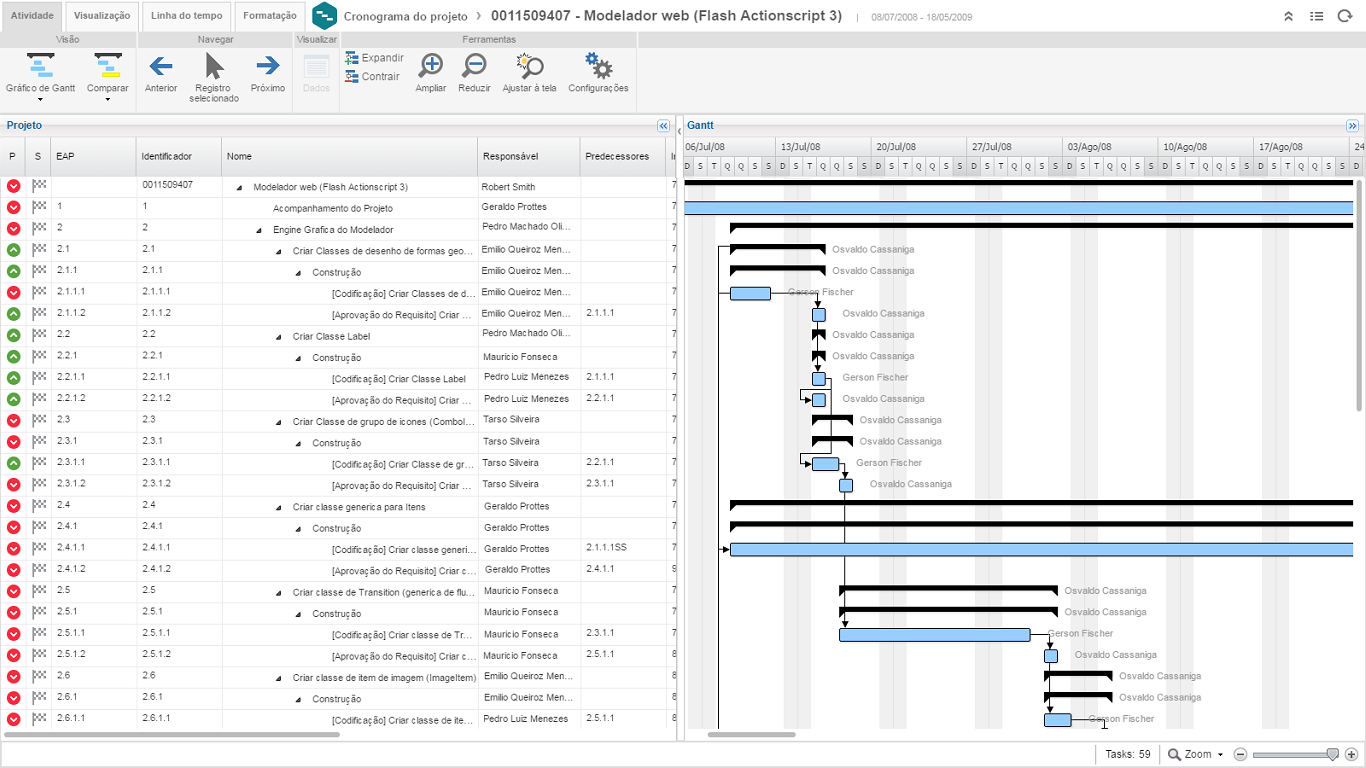Screen dimensions: 1366x768
Task: Select the Ajustar à tela tool
Action: coord(529,66)
